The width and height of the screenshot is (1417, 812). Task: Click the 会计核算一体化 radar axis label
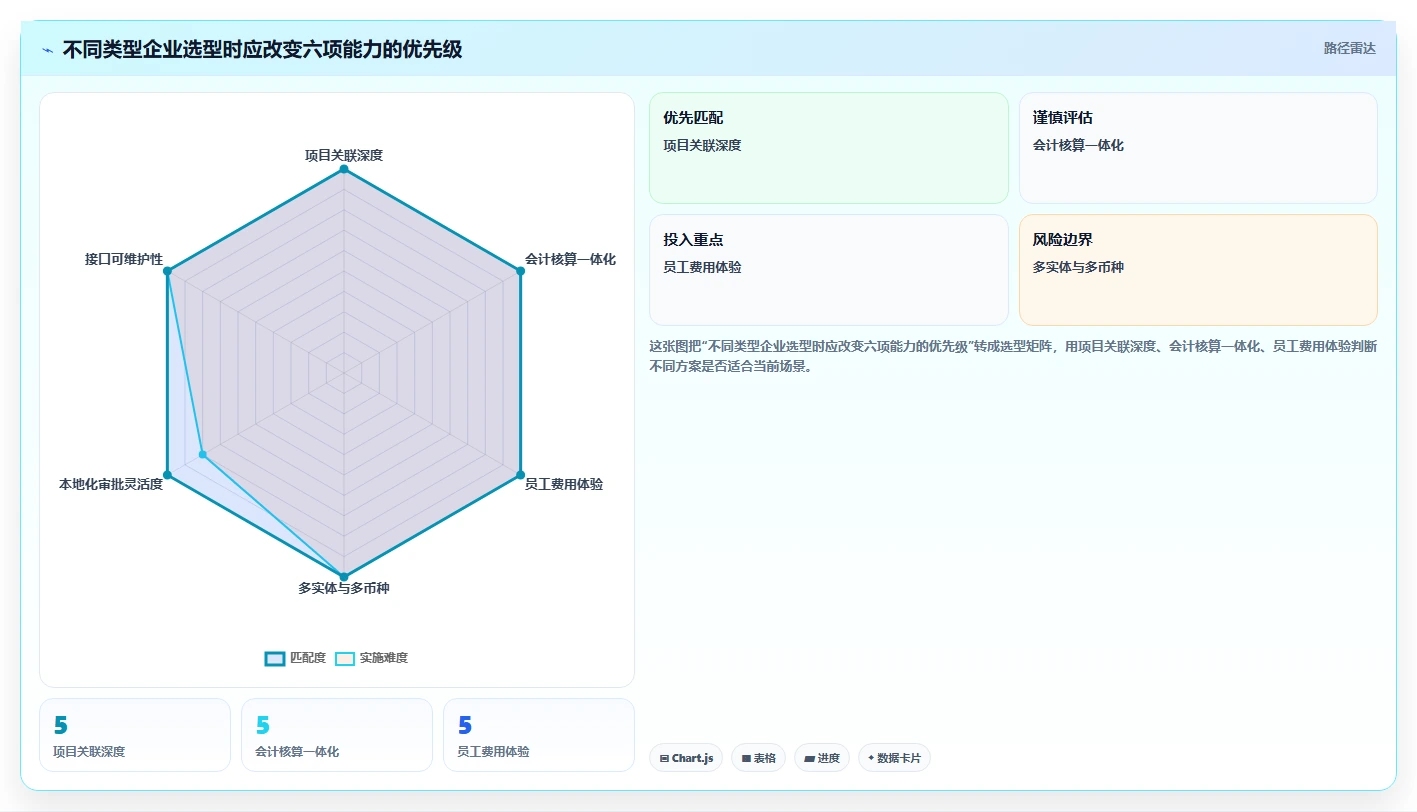click(x=570, y=259)
